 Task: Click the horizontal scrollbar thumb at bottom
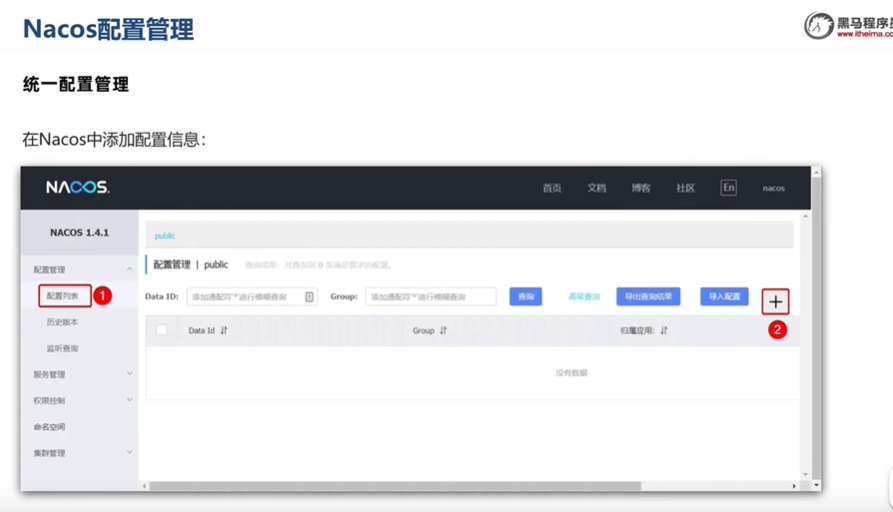click(x=395, y=486)
